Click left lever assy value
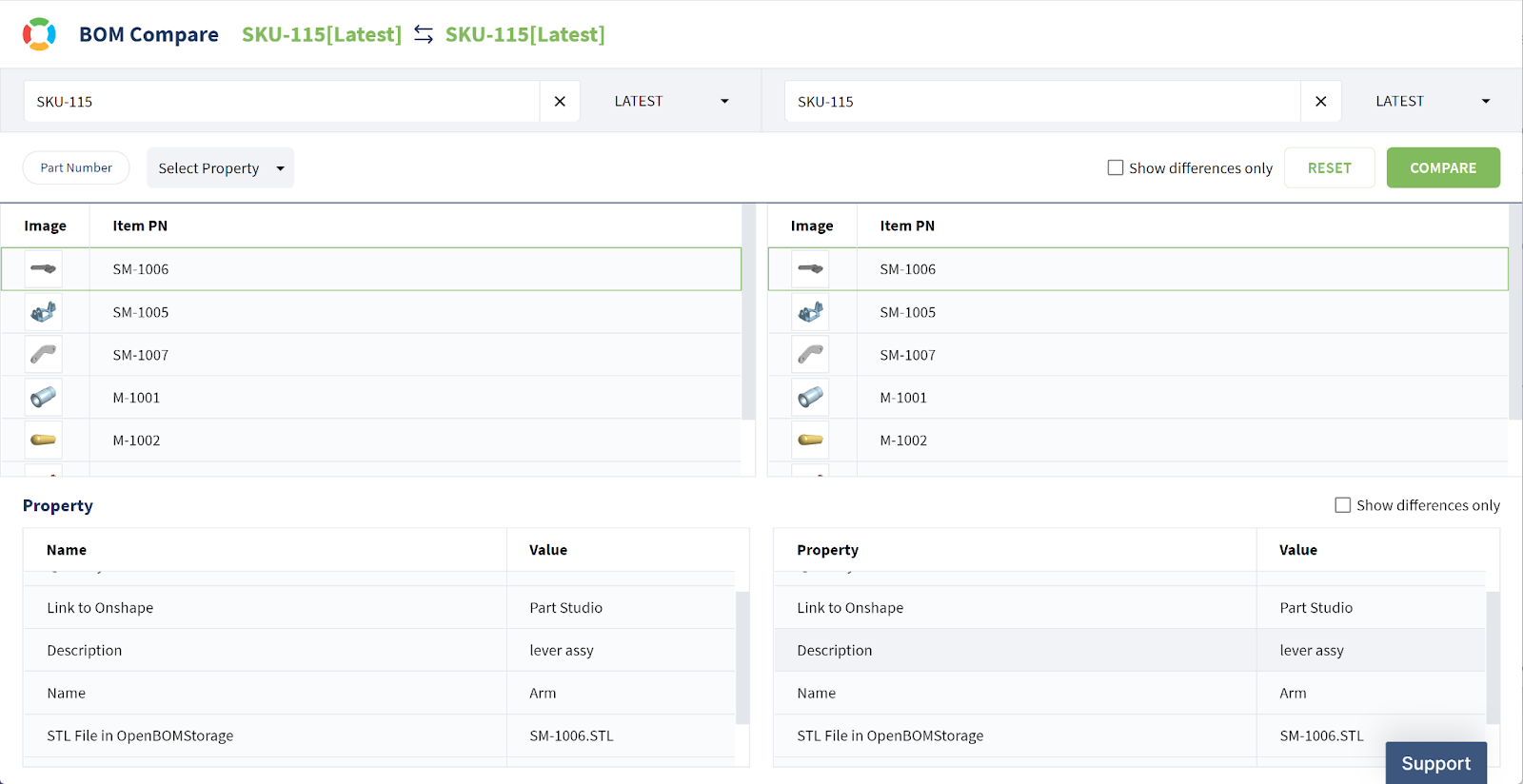1523x784 pixels. pyautogui.click(x=562, y=651)
